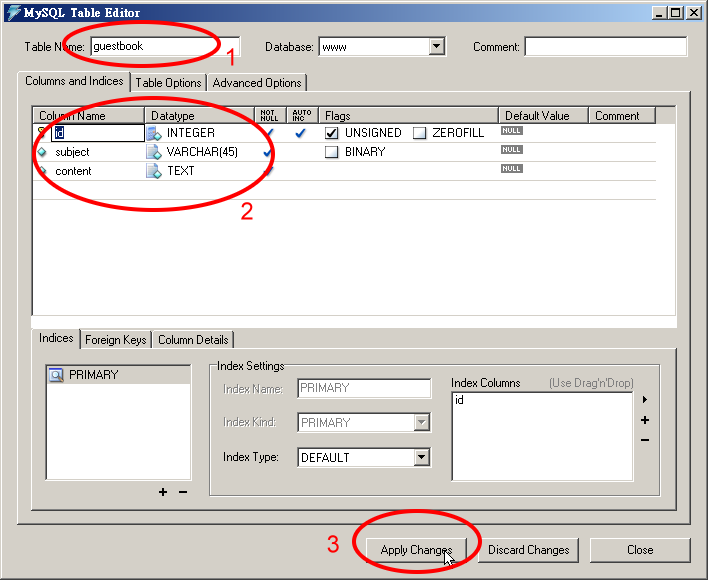
Task: Tick the BINARY flag for subject
Action: [332, 152]
